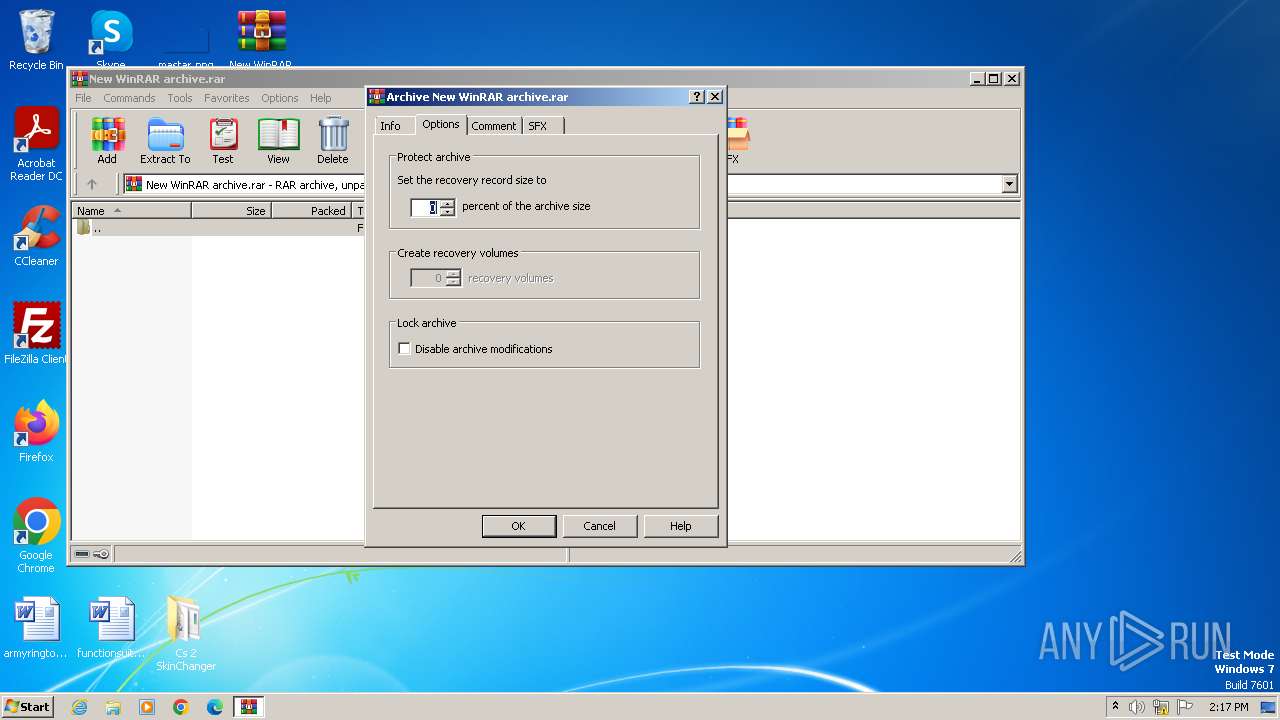Switch to the SFX tab
The width and height of the screenshot is (1280, 720).
tap(541, 126)
